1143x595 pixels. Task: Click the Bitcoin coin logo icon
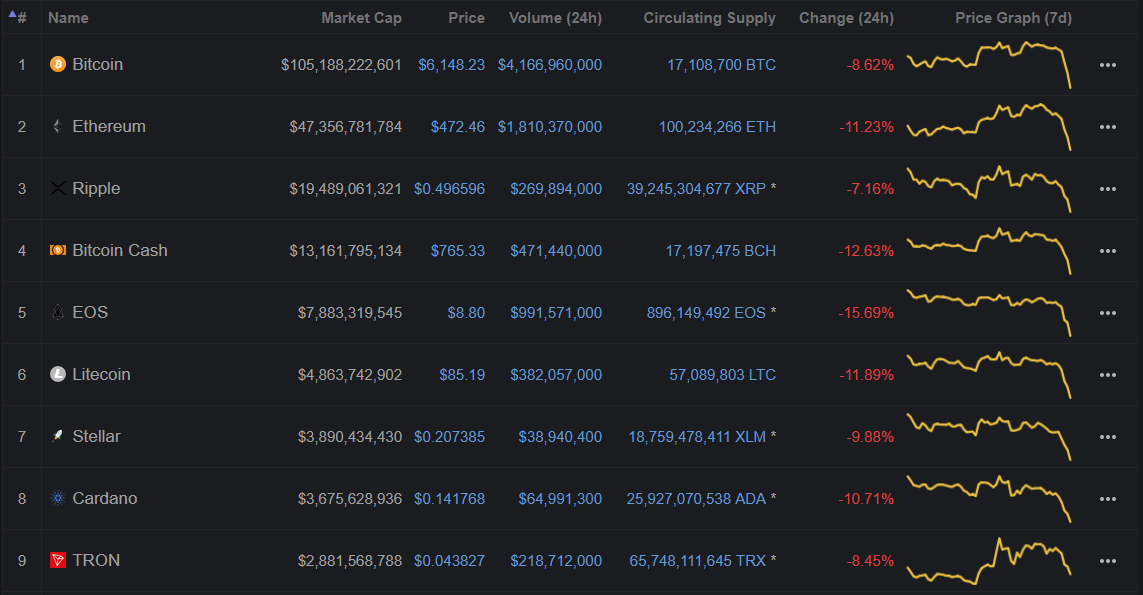58,64
